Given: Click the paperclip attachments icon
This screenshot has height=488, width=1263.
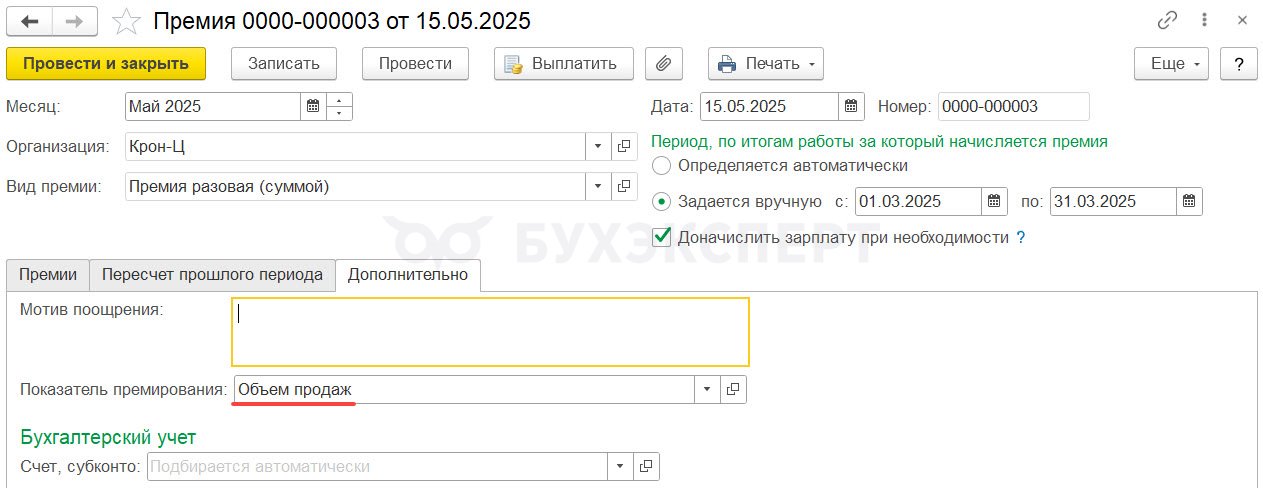Looking at the screenshot, I should pyautogui.click(x=663, y=64).
